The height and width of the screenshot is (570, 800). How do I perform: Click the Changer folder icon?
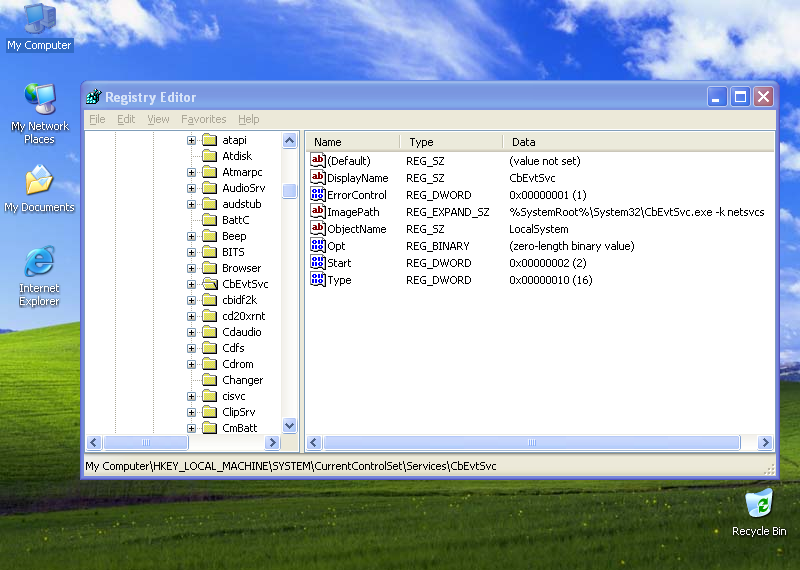[210, 380]
